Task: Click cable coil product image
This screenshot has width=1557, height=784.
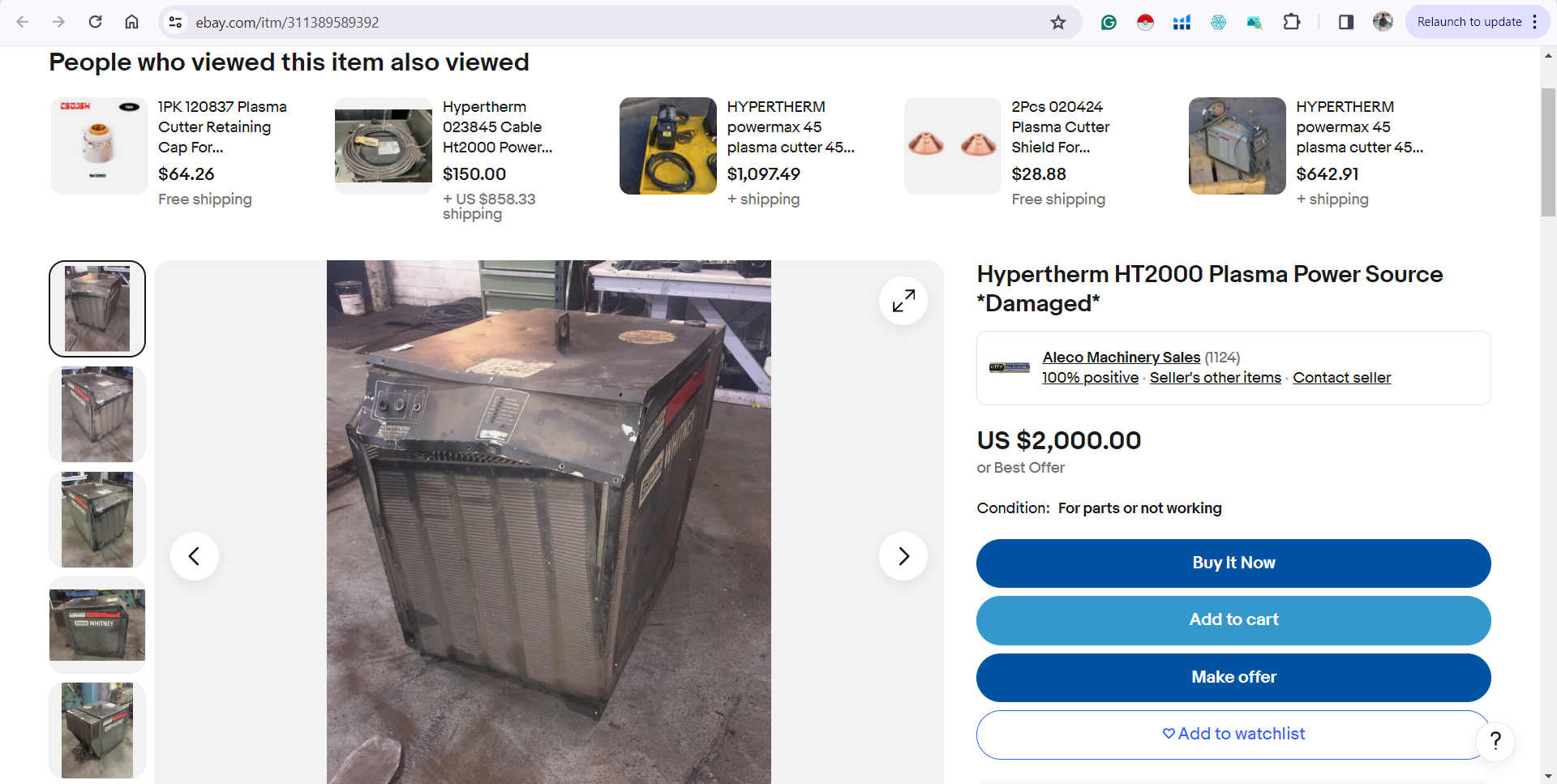Action: (x=384, y=146)
